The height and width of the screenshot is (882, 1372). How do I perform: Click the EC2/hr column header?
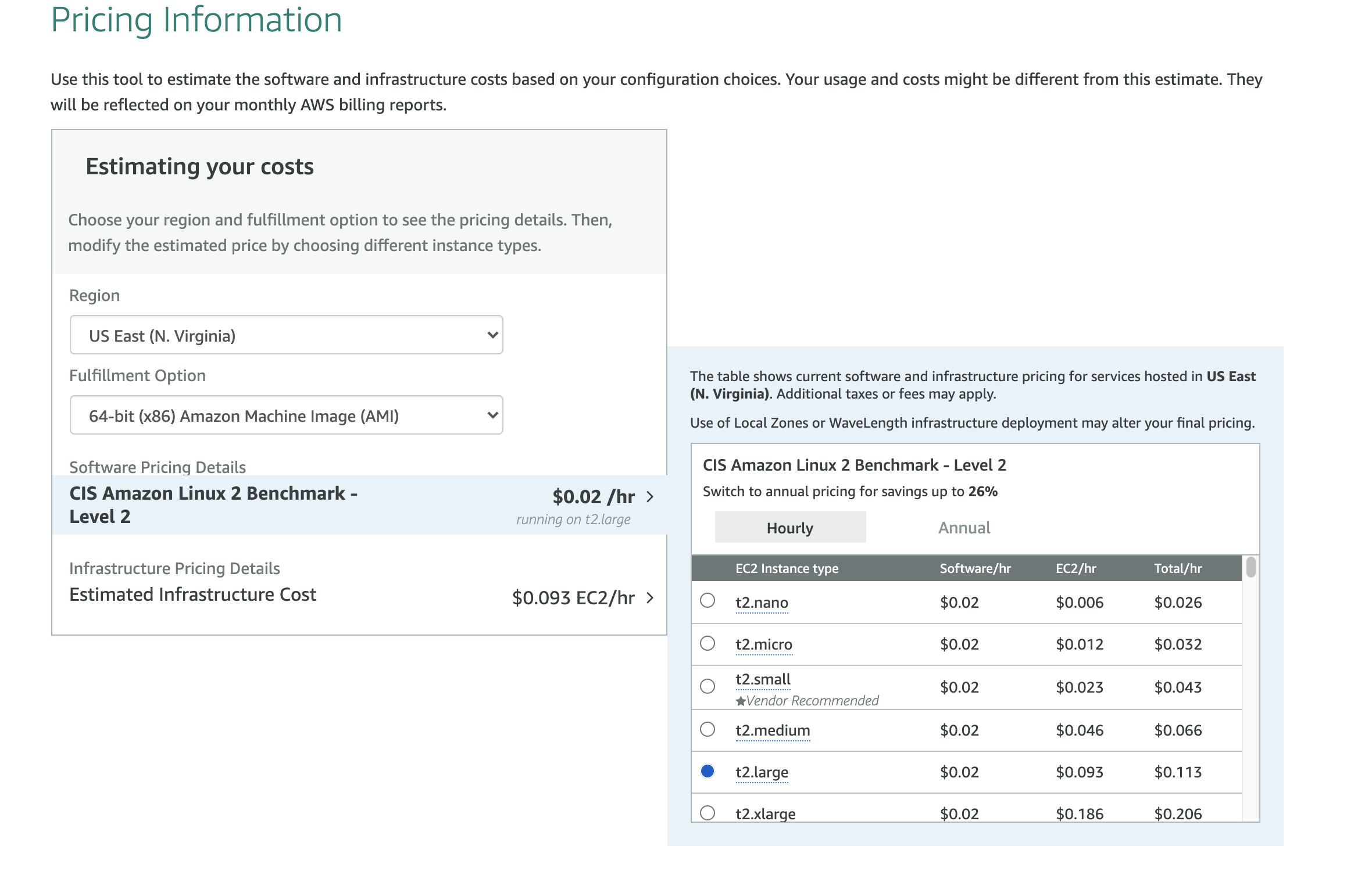click(x=1076, y=568)
